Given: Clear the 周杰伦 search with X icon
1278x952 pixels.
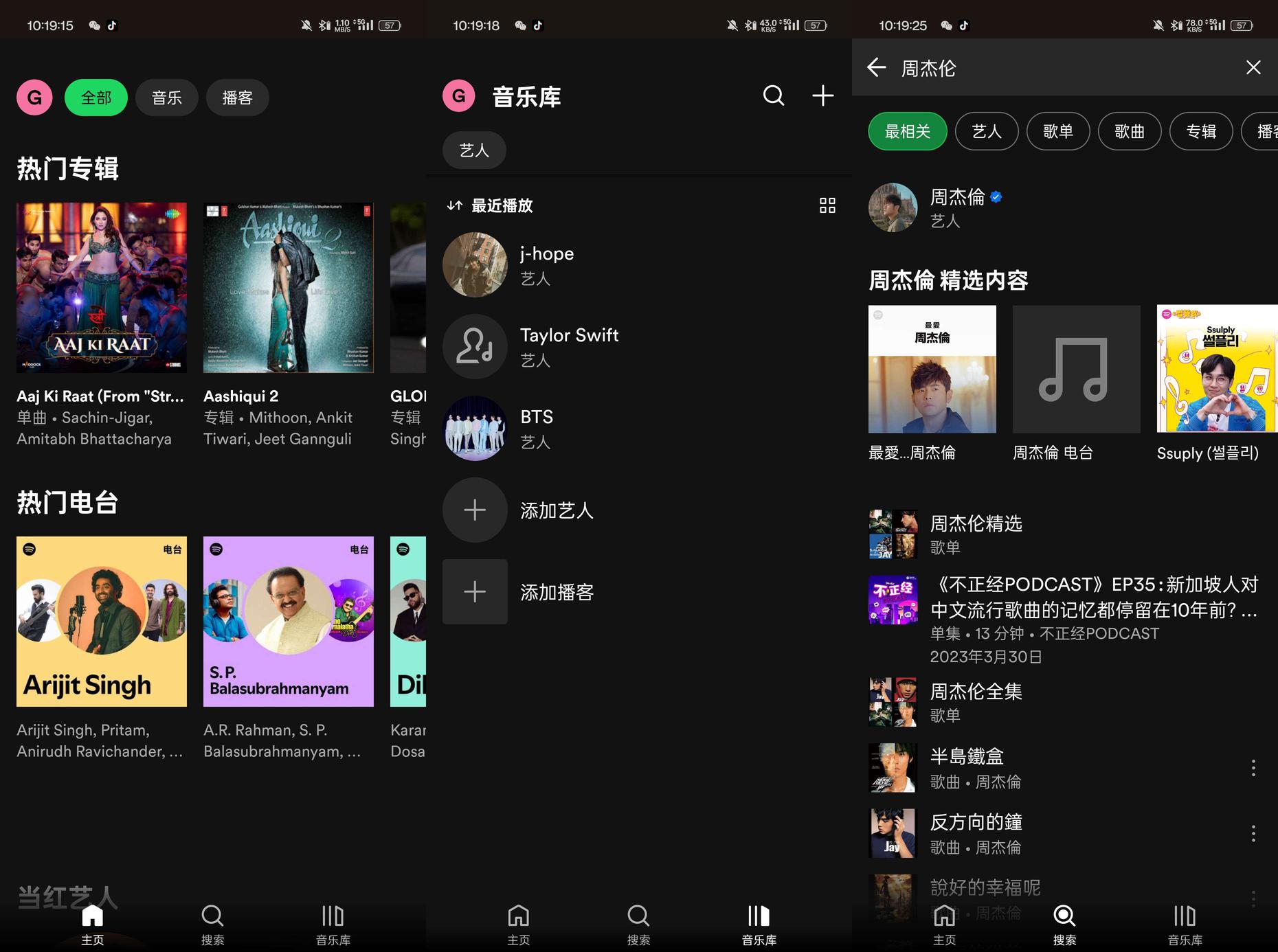Looking at the screenshot, I should coord(1253,67).
